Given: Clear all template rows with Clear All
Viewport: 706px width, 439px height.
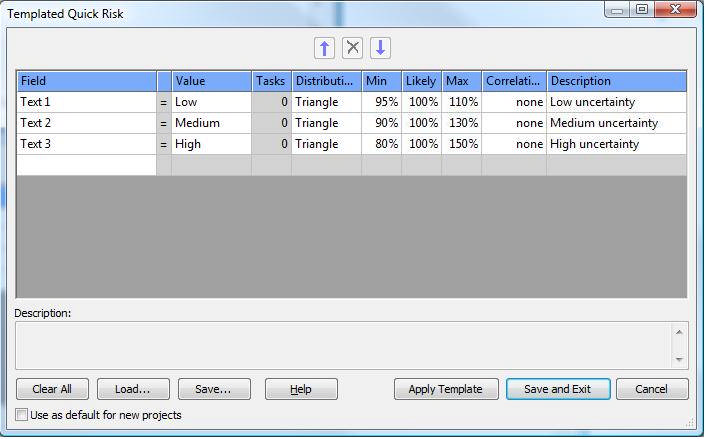Looking at the screenshot, I should (x=52, y=389).
